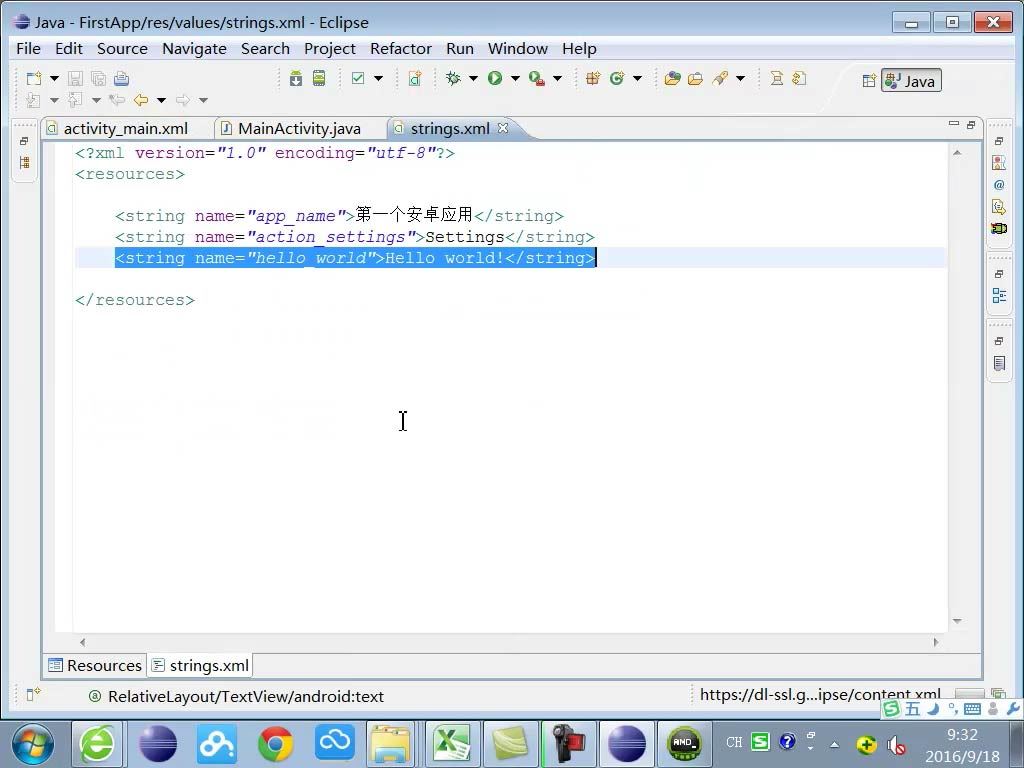Click the green Run button
The height and width of the screenshot is (768, 1024).
pos(495,79)
